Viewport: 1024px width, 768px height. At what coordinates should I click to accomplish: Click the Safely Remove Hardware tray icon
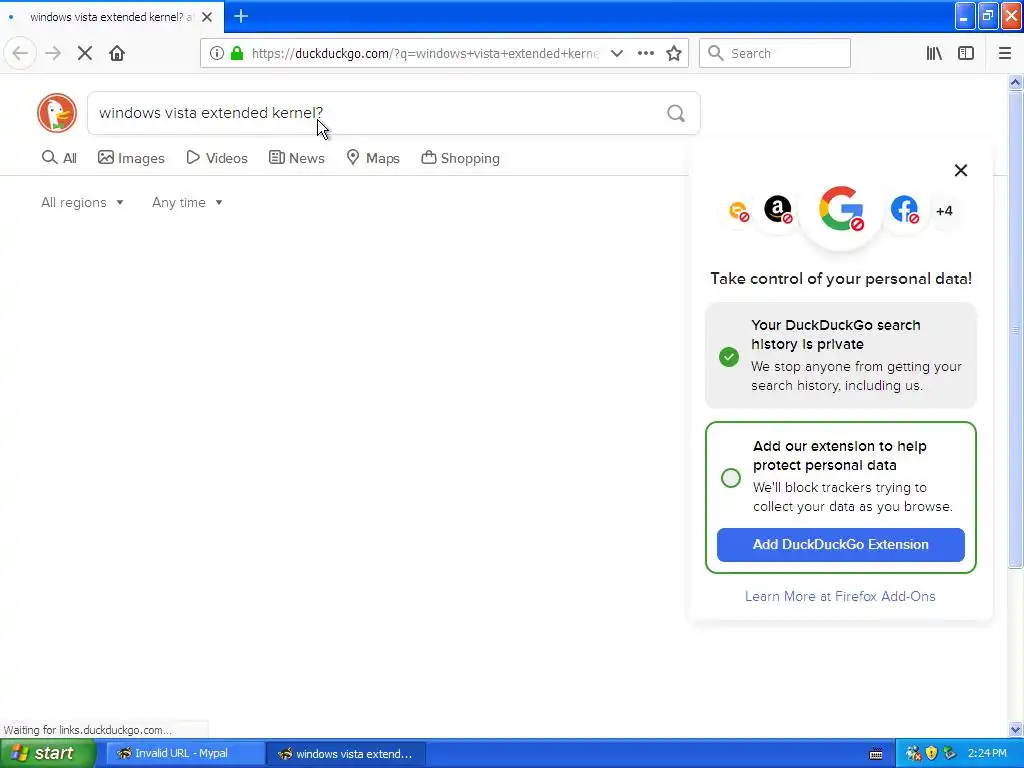tap(950, 753)
